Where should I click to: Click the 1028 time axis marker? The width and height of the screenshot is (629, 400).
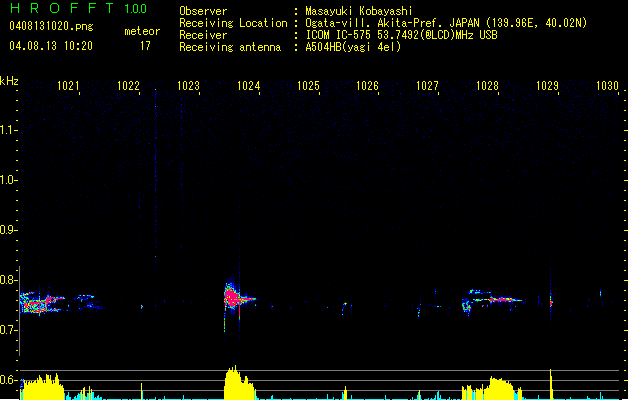click(487, 86)
